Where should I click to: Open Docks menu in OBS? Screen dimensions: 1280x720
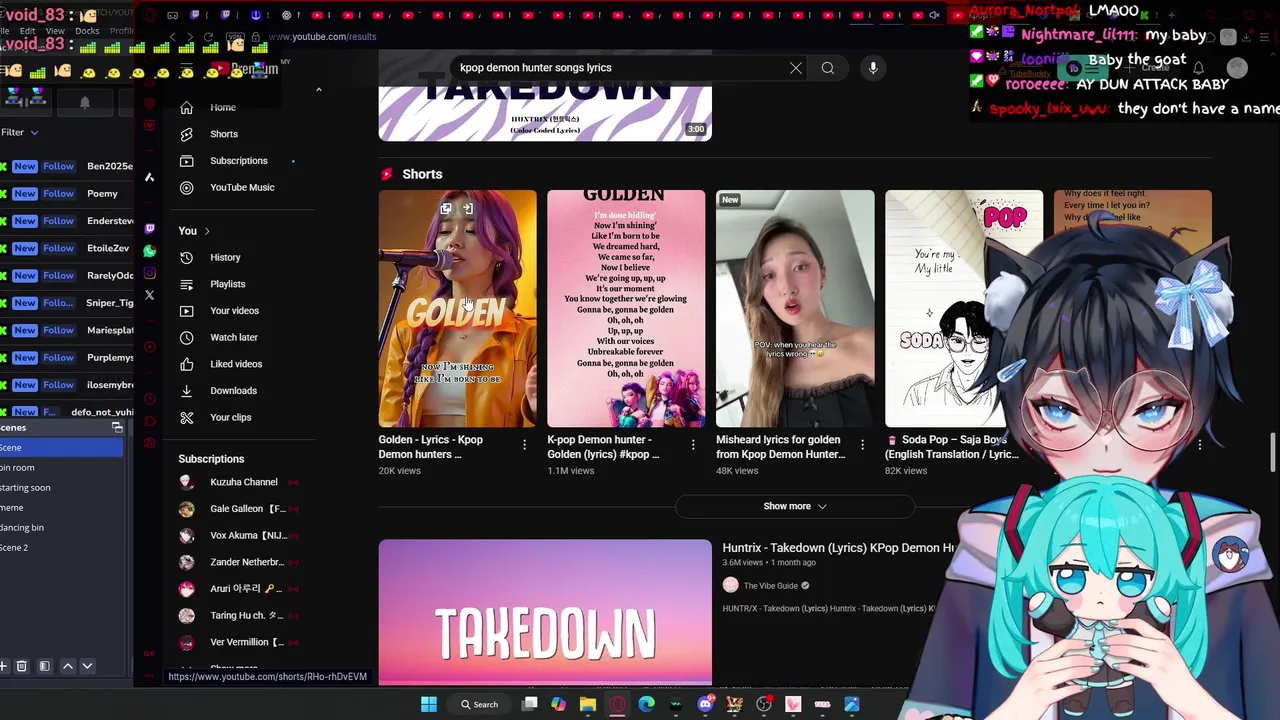coord(87,31)
